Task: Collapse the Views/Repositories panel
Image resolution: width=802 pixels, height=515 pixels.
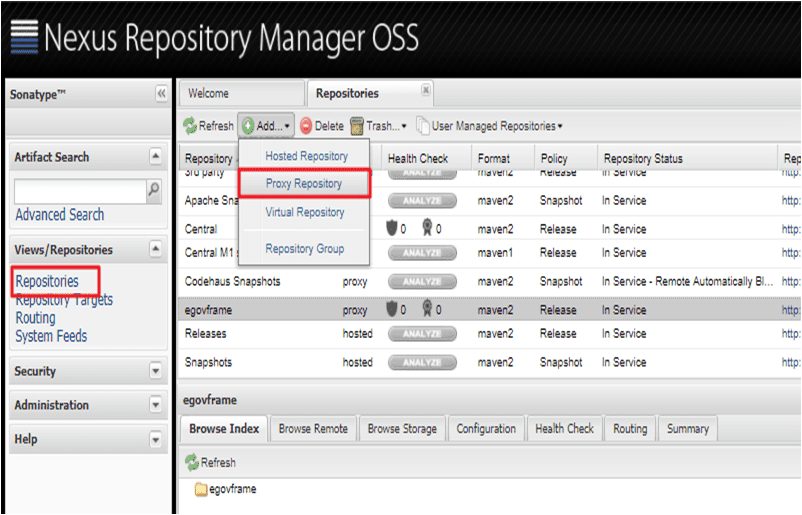Action: [156, 249]
